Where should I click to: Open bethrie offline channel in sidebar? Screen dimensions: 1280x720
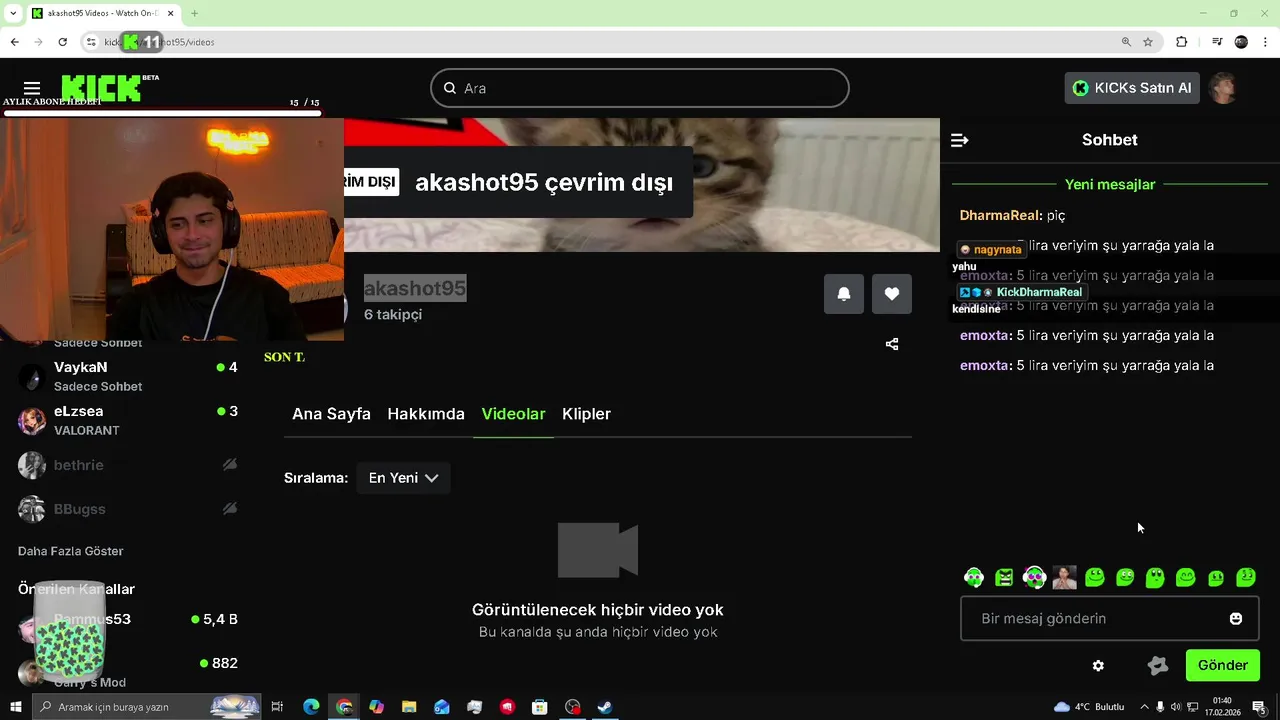[128, 465]
